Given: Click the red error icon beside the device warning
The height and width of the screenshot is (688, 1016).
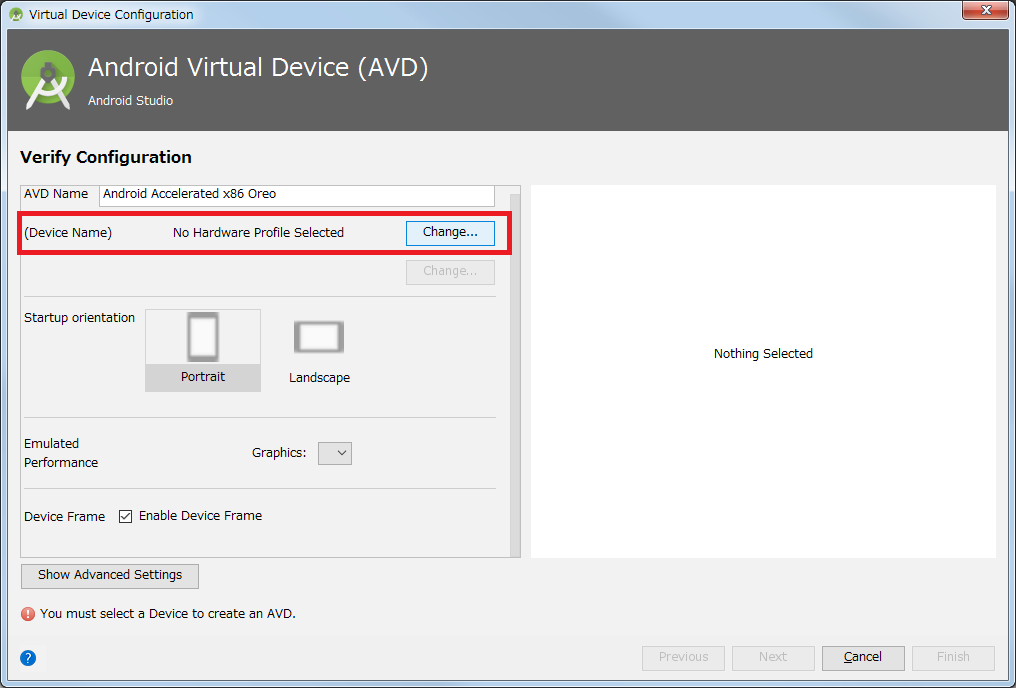Looking at the screenshot, I should (28, 613).
